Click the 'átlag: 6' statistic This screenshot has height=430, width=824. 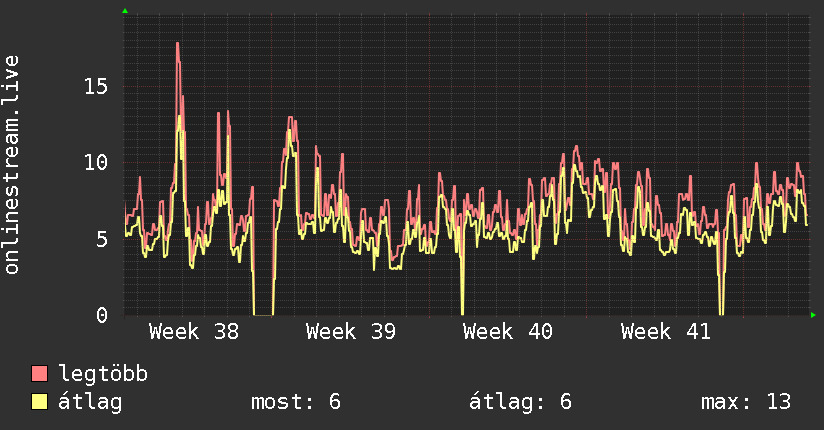[x=520, y=402]
